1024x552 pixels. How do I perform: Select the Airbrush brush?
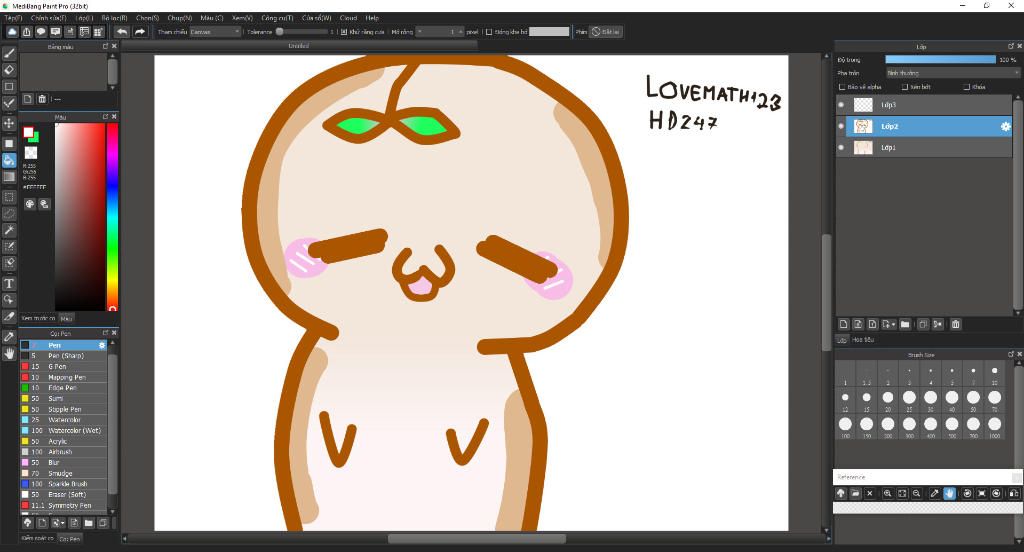point(63,452)
